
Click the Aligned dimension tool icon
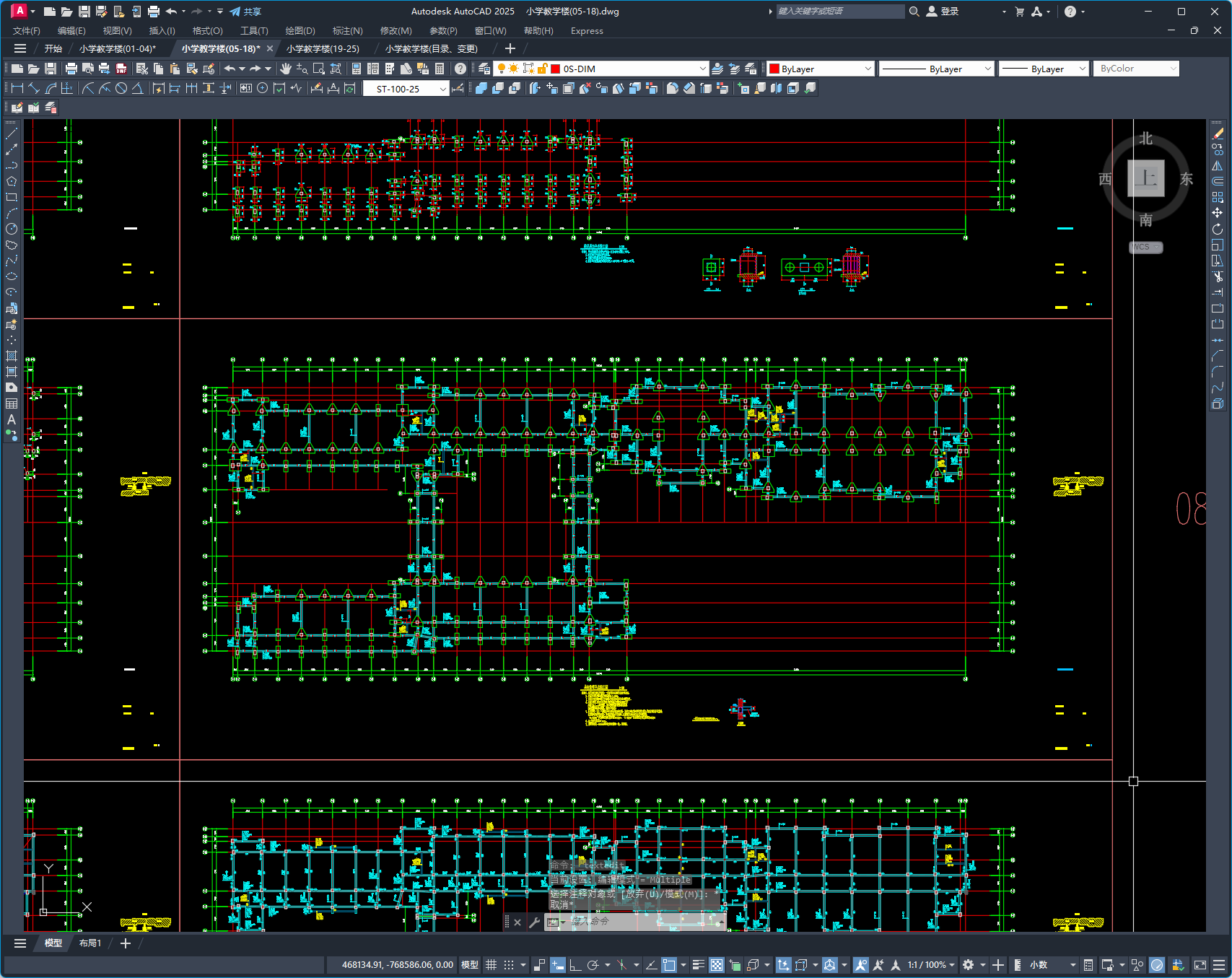point(34,88)
